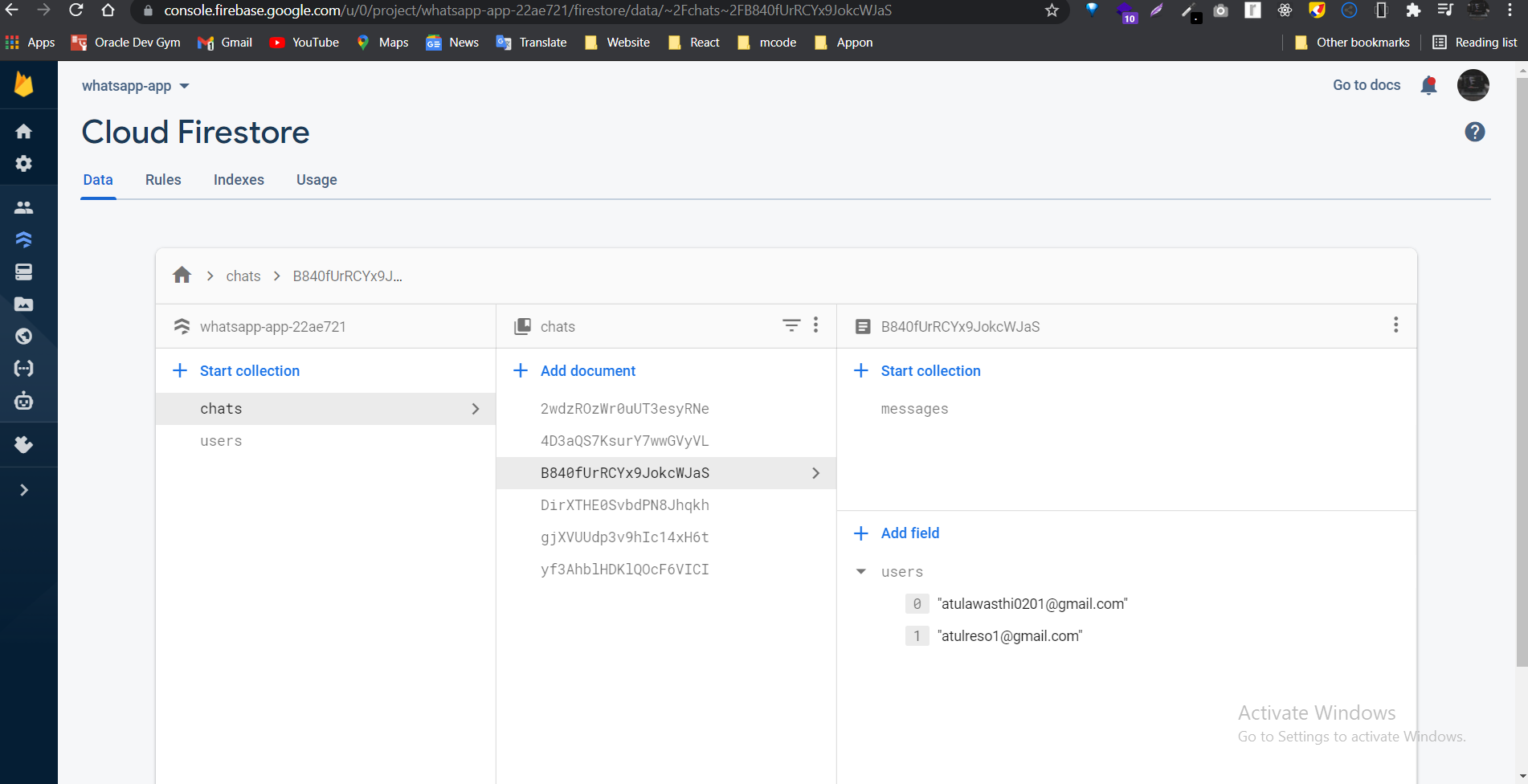The image size is (1528, 784).
Task: Open document gjXVUUdp3v9hIc14xH6t
Action: (x=666, y=537)
